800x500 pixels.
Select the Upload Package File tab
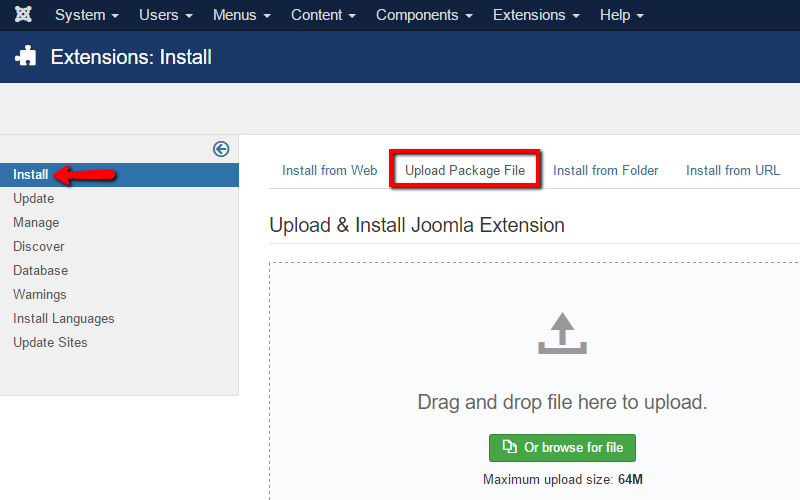[465, 170]
